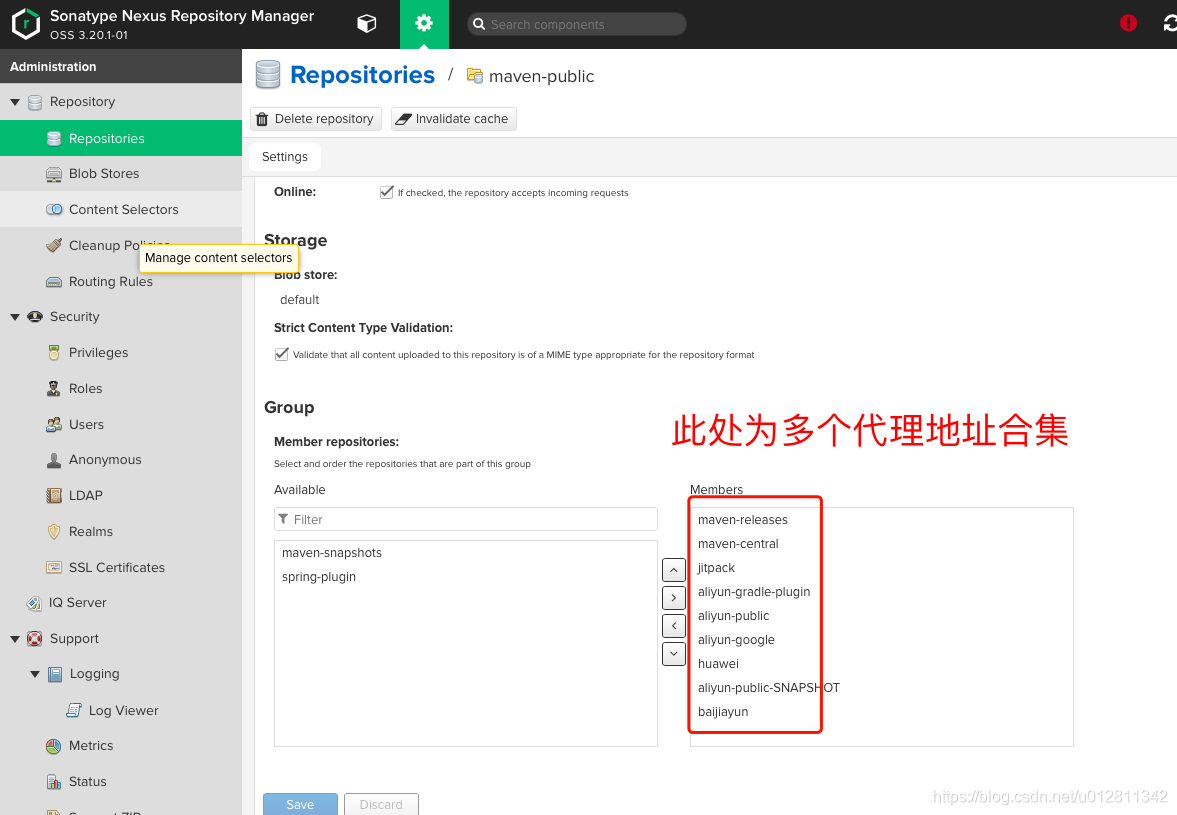The height and width of the screenshot is (815, 1177).
Task: Click the search magnifier icon
Action: point(478,24)
